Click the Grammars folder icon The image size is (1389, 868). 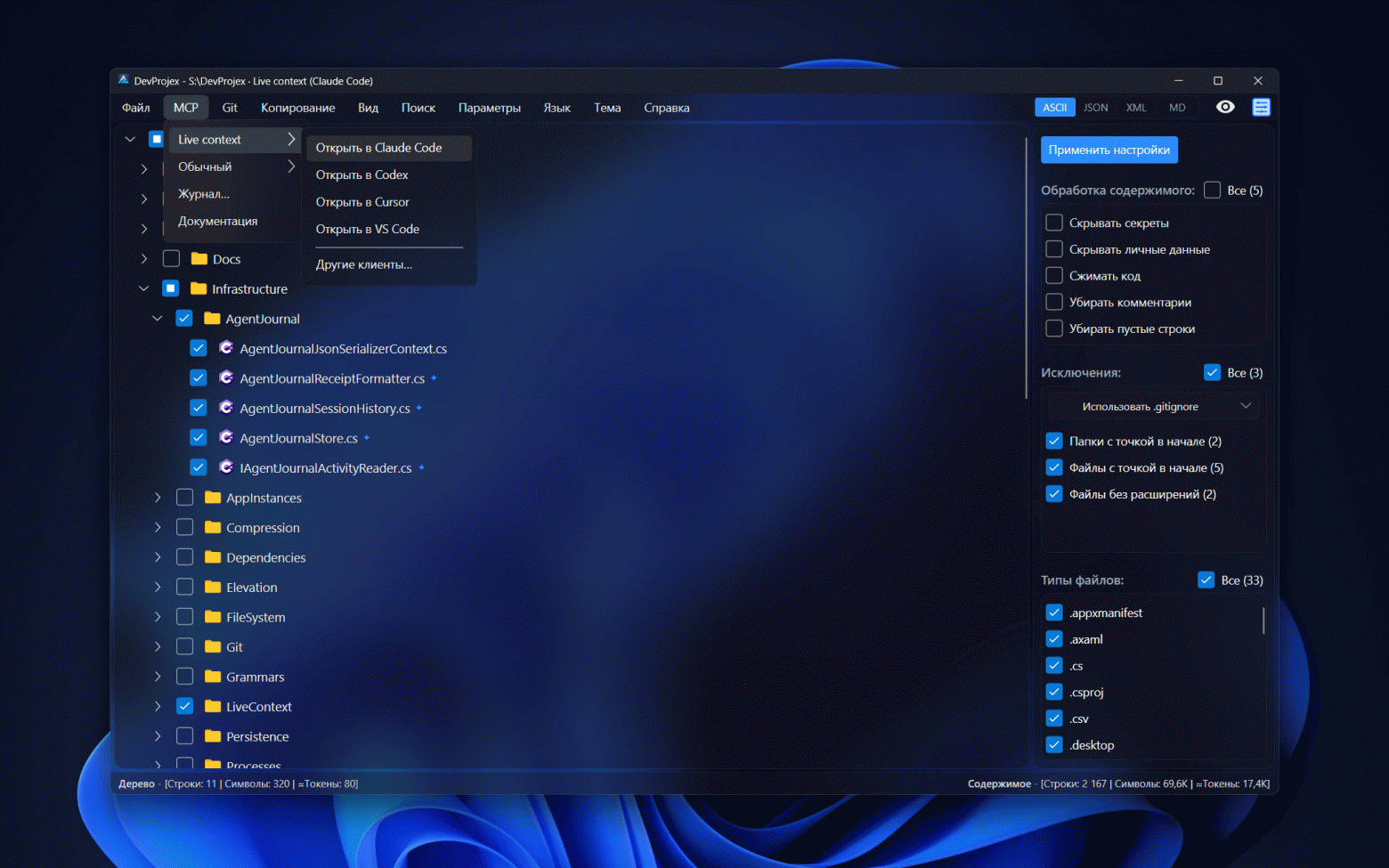click(213, 677)
